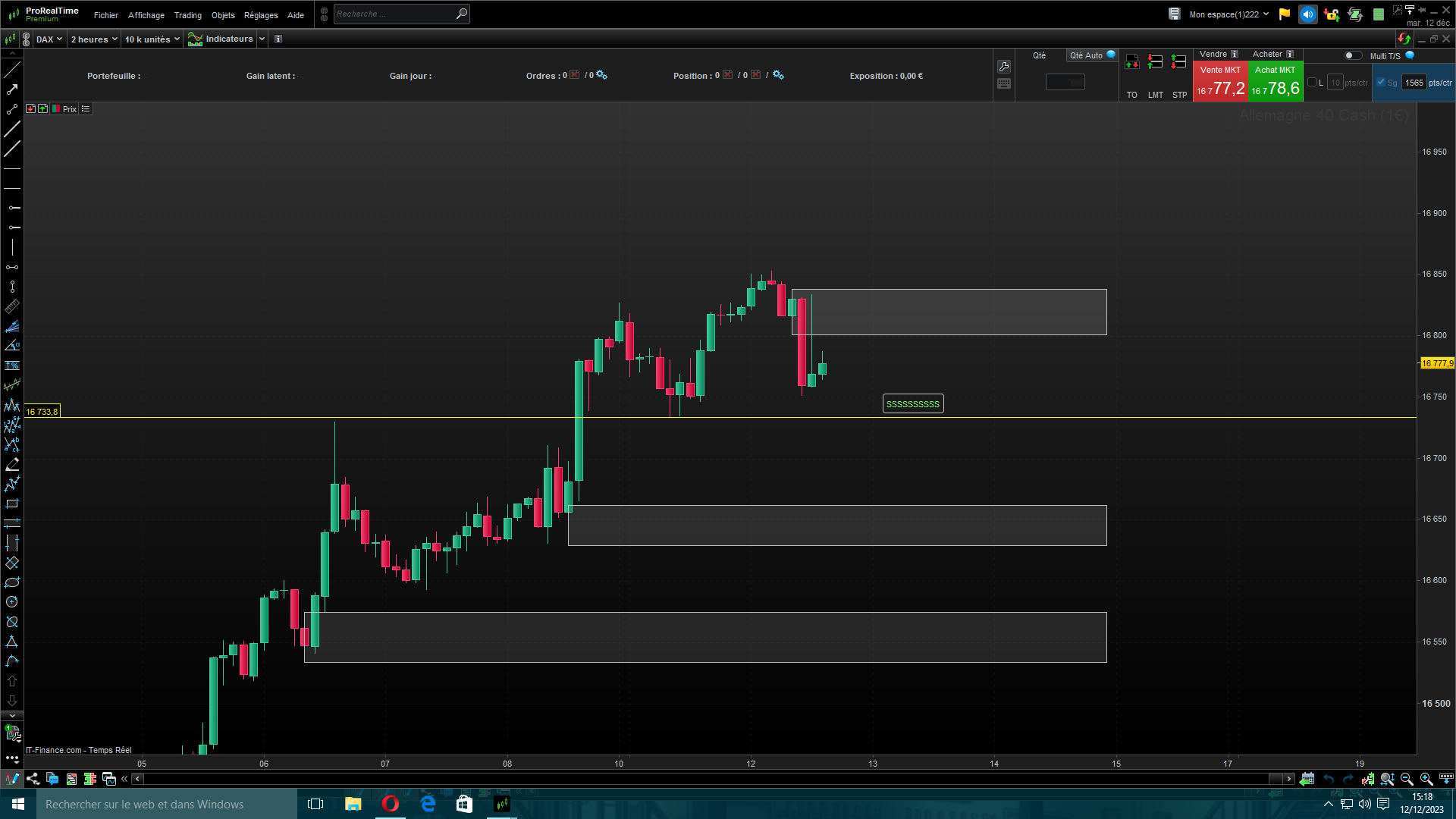Open the Réglages menu
The height and width of the screenshot is (819, 1456).
[260, 15]
